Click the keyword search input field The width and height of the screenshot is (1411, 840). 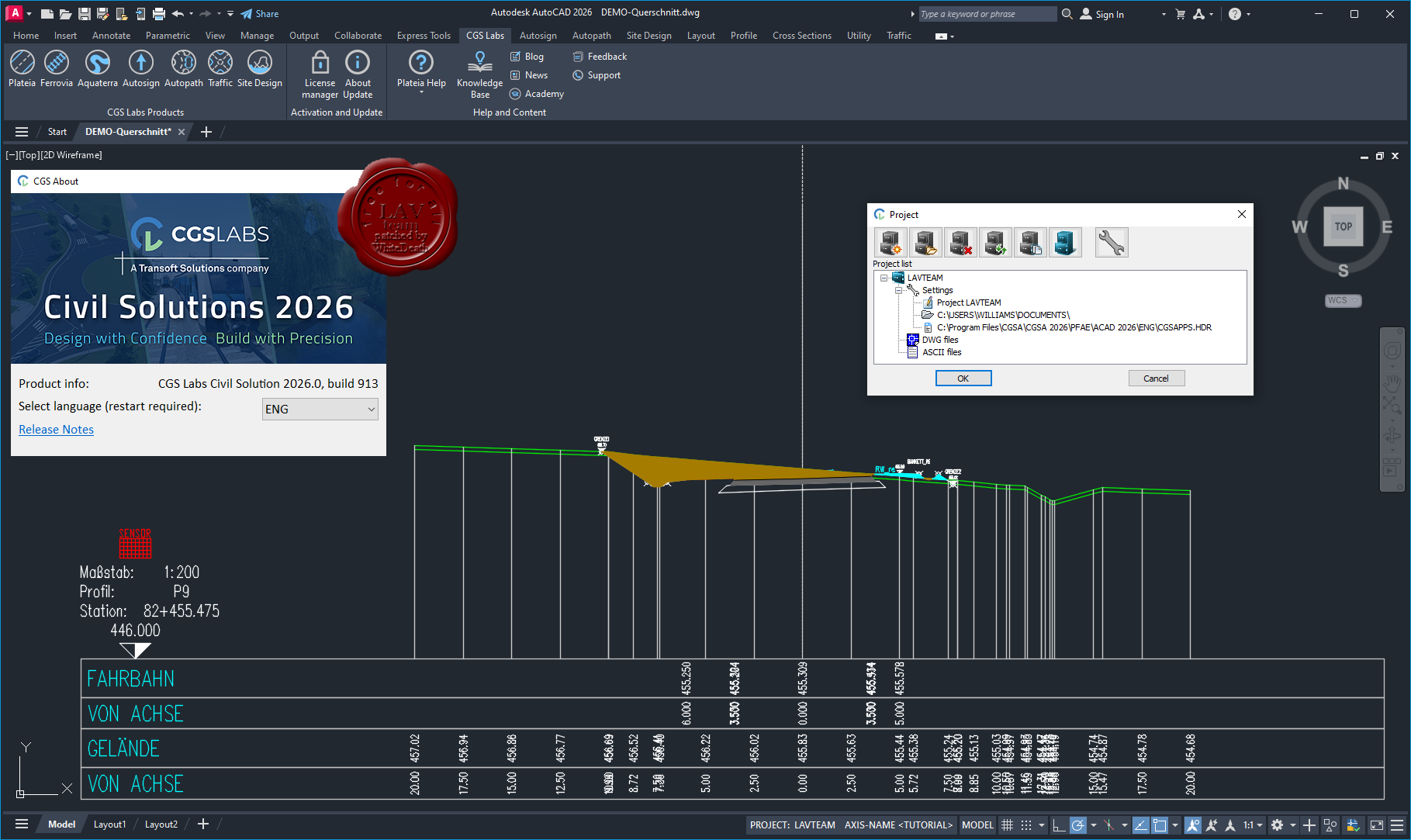point(986,14)
